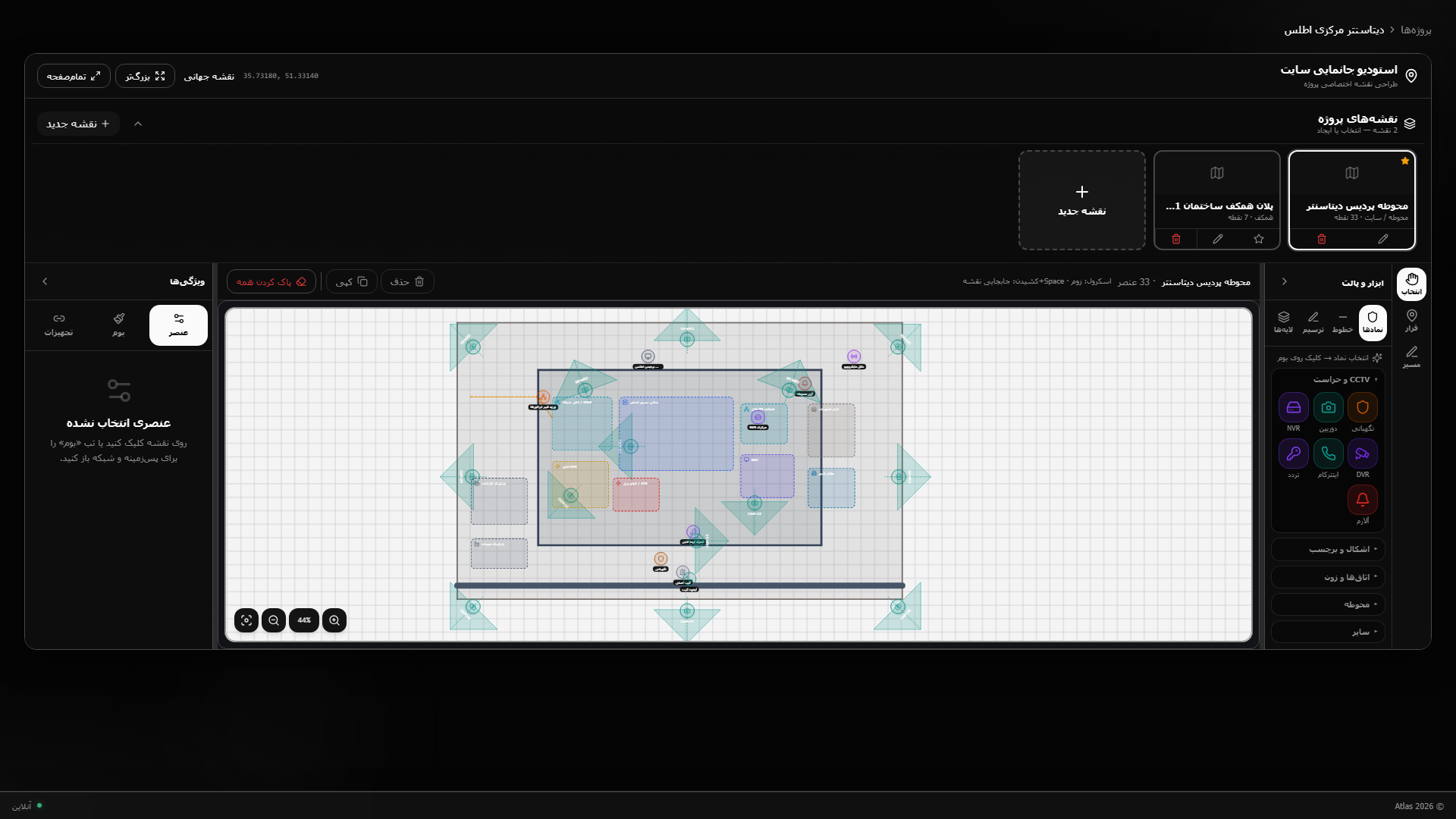
Task: Switch to the نمادها tab
Action: 1373,322
